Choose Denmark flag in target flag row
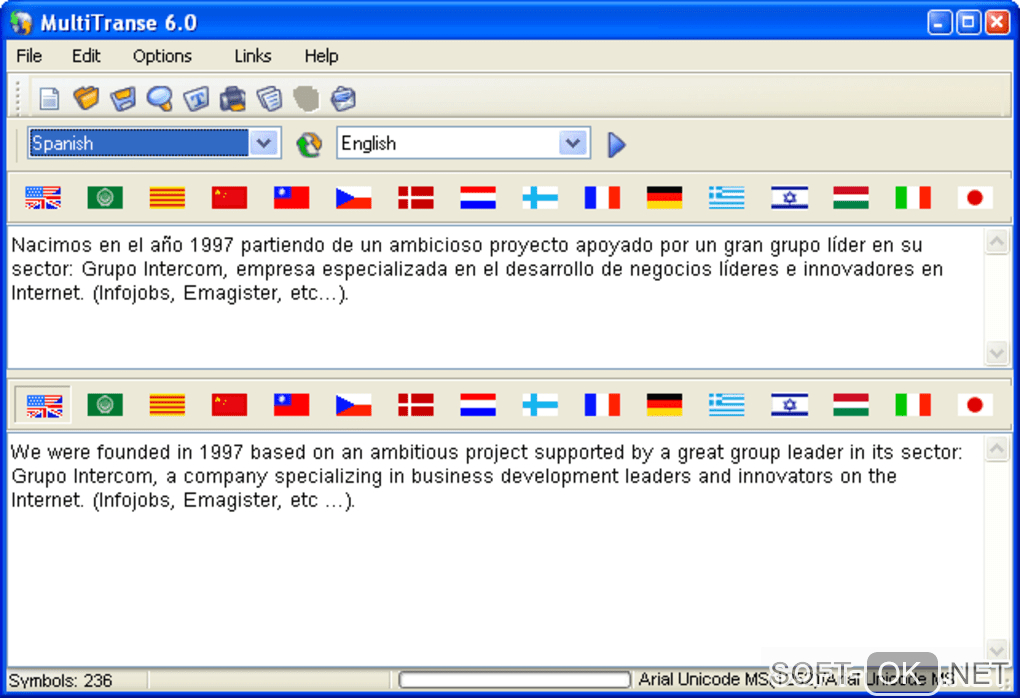1020x698 pixels. click(416, 405)
